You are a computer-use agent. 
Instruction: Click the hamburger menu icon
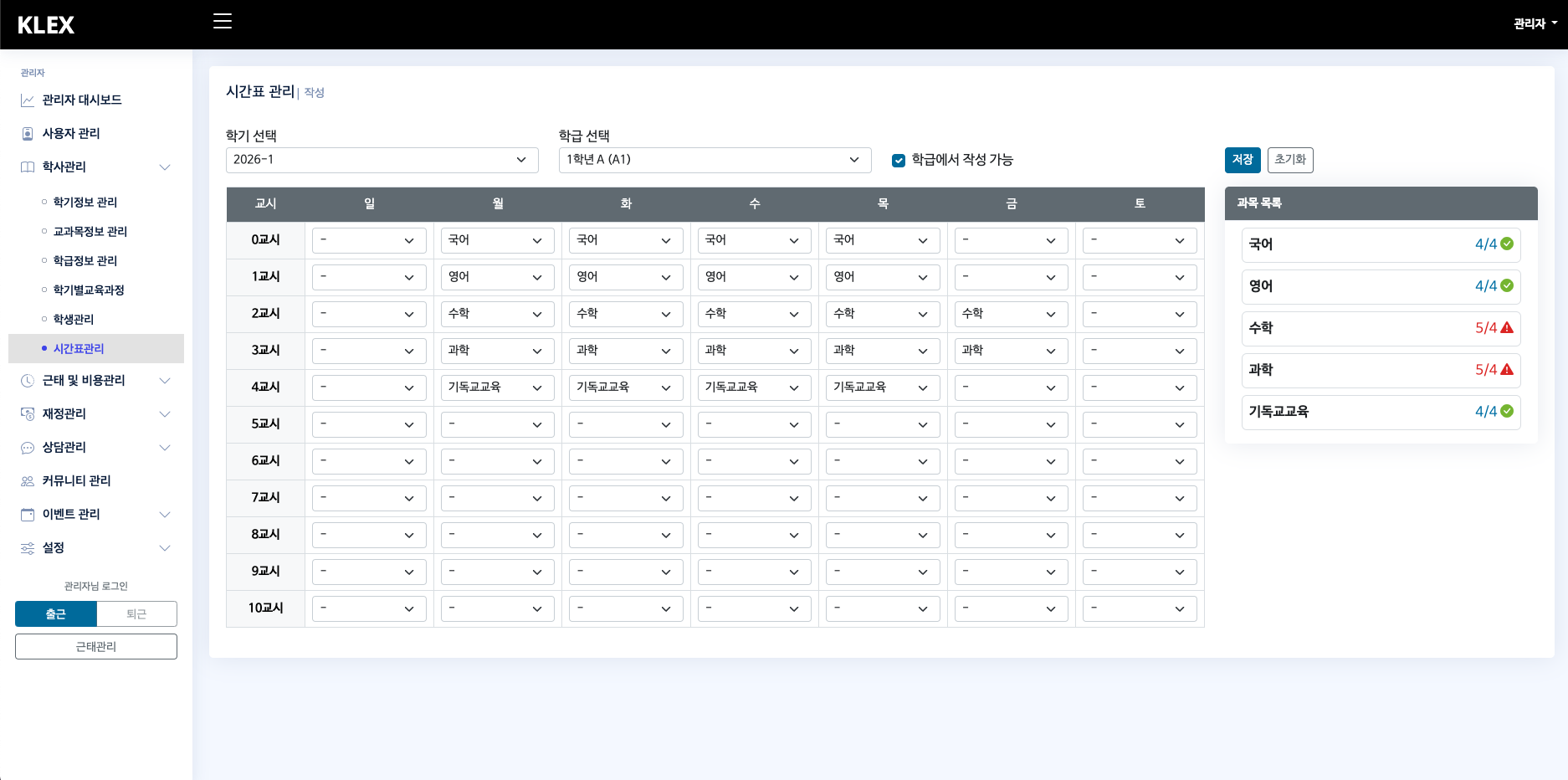pyautogui.click(x=223, y=22)
